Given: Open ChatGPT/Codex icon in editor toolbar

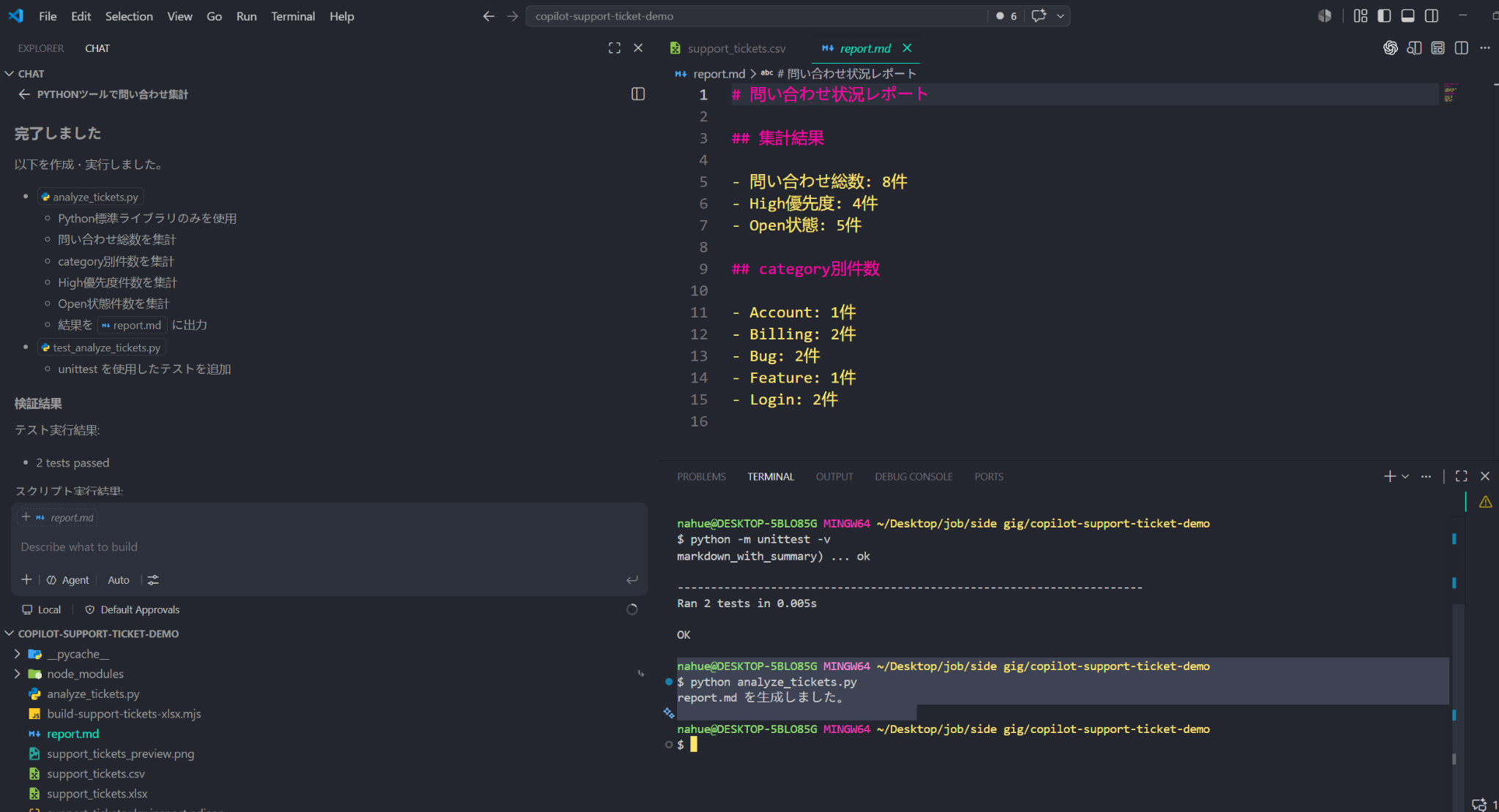Looking at the screenshot, I should tap(1390, 48).
